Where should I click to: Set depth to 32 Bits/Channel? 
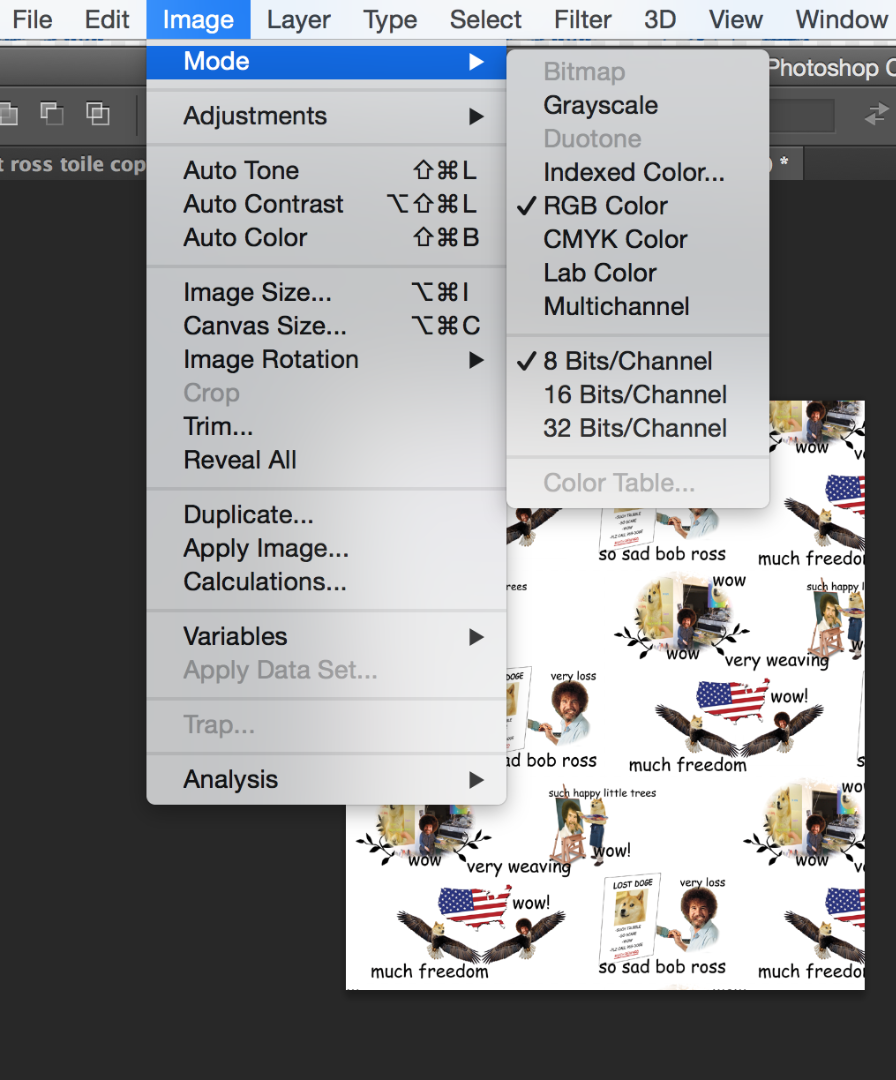pyautogui.click(x=638, y=428)
